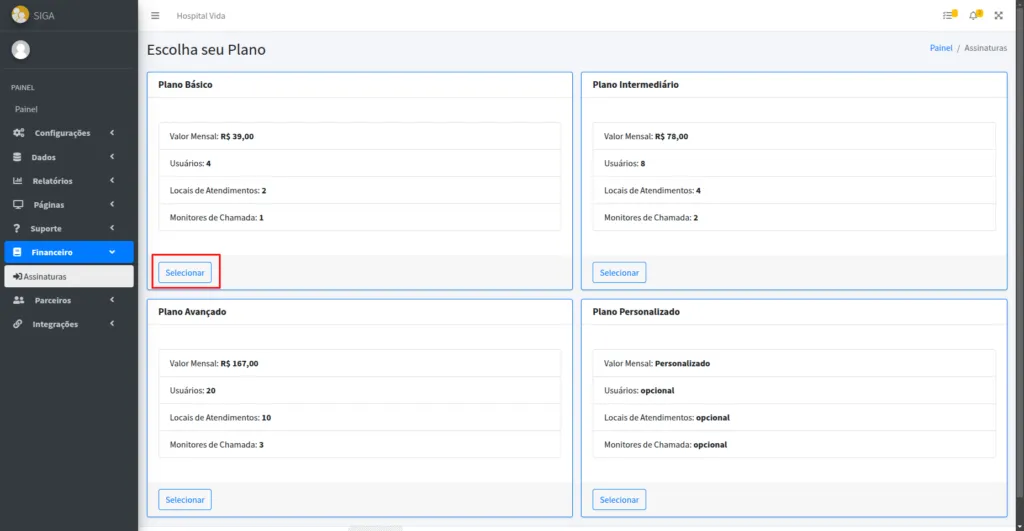Screen dimensions: 1024x531
Task: Choose Selecionar under Plano Avançado
Action: [185, 499]
